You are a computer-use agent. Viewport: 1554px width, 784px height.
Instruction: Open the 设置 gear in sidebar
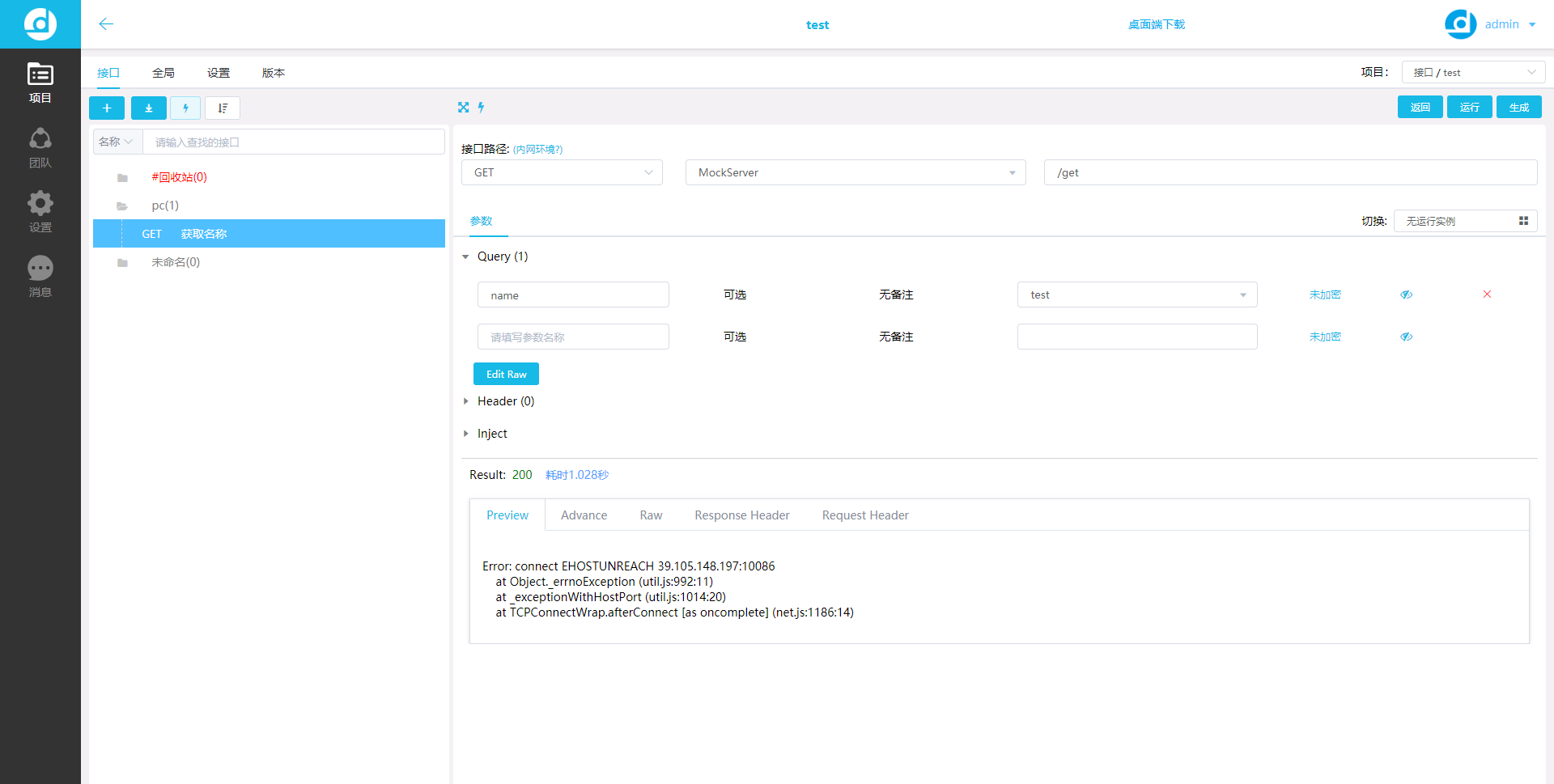click(40, 212)
